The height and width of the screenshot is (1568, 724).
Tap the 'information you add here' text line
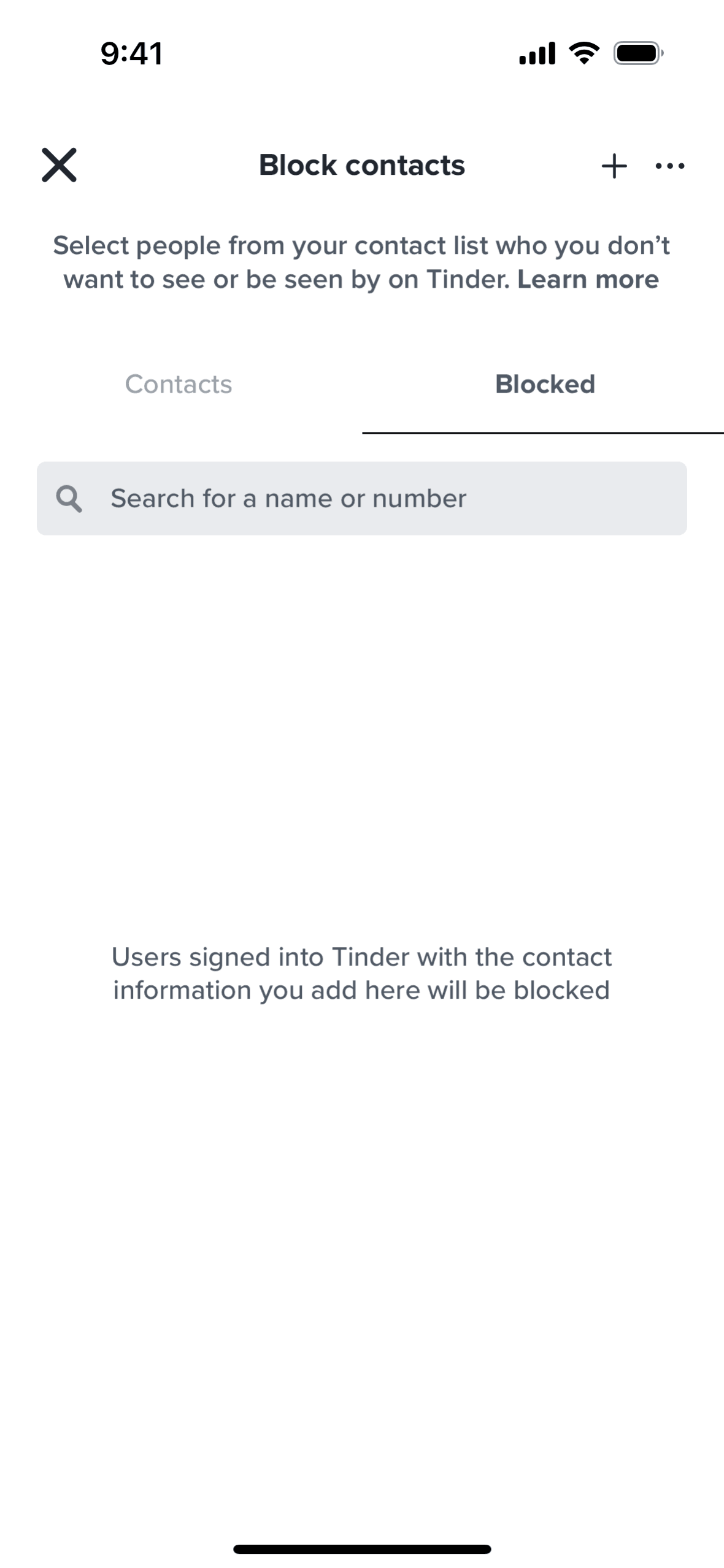(361, 990)
